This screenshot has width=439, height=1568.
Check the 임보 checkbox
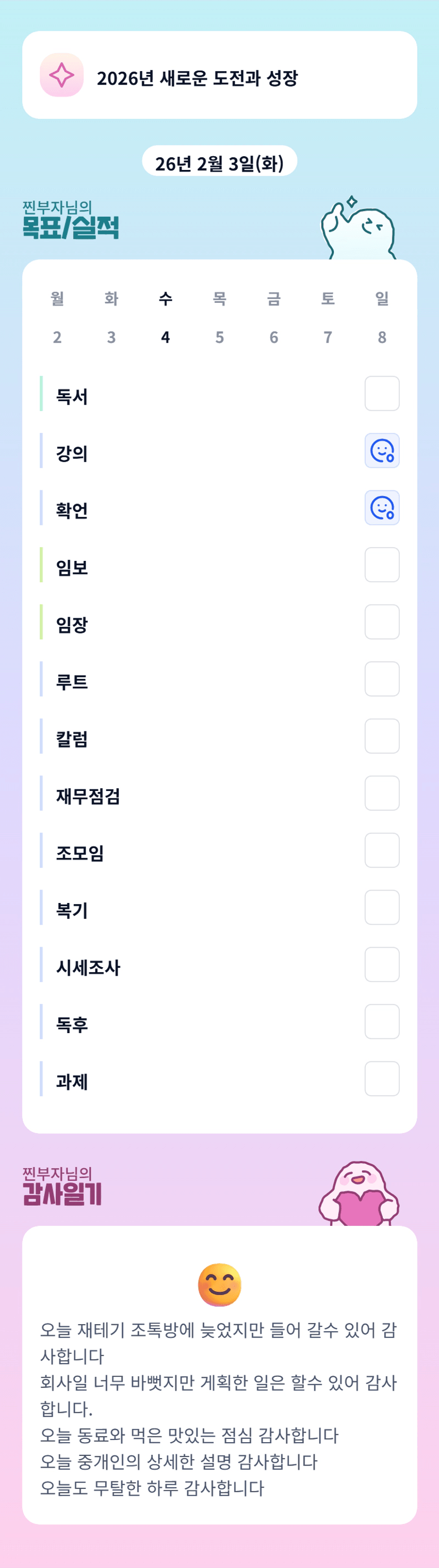pyautogui.click(x=382, y=565)
